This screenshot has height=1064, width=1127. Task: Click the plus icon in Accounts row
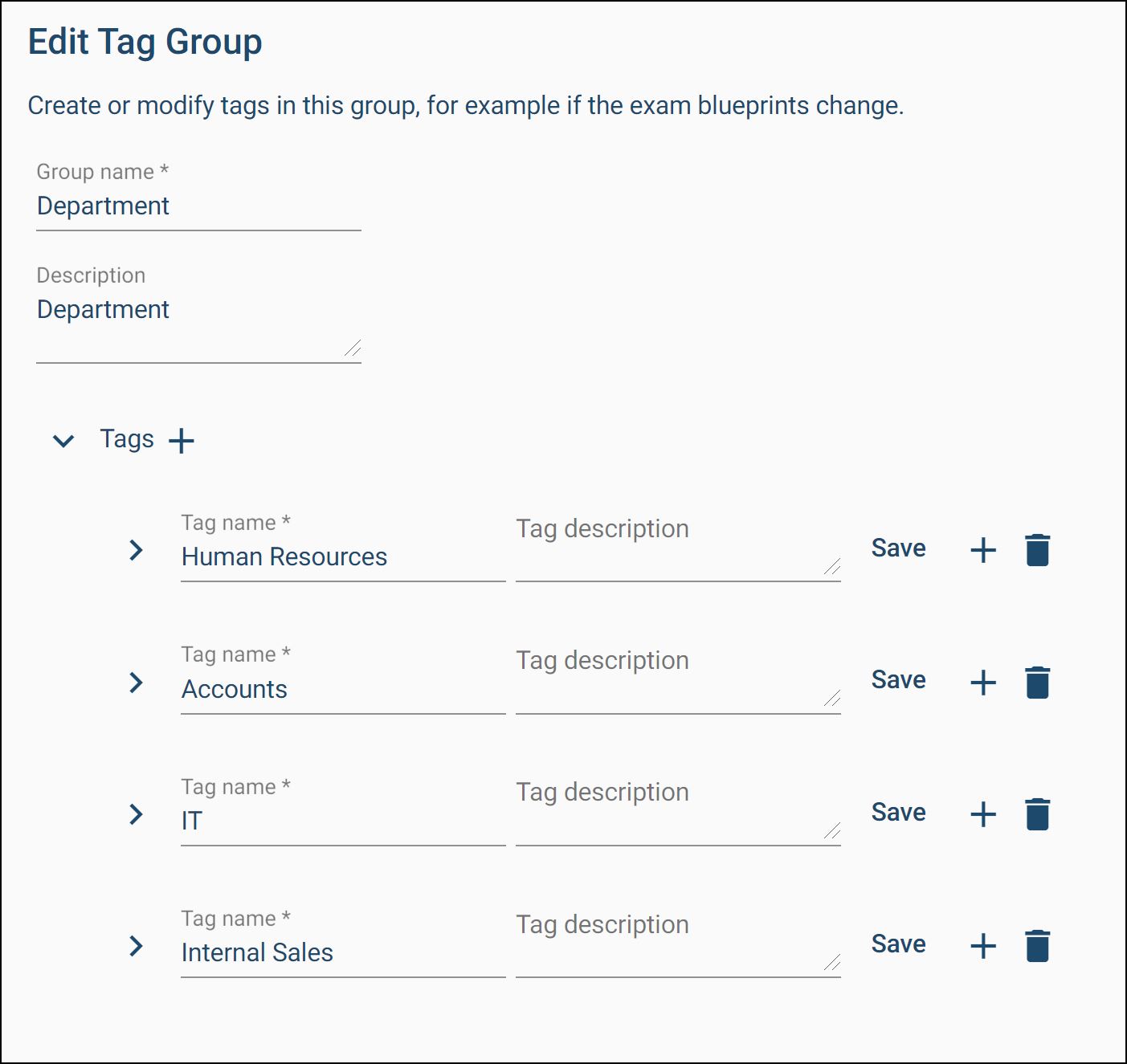[x=983, y=683]
